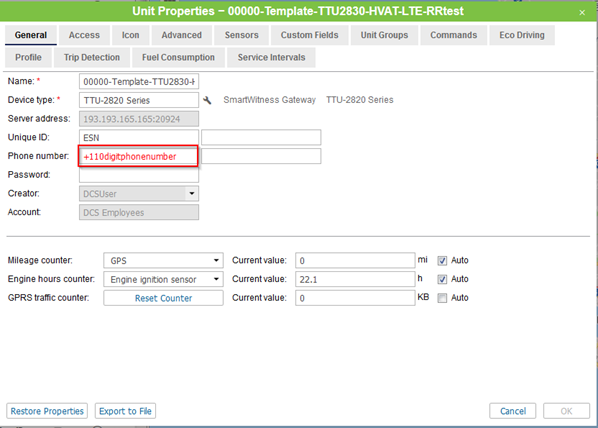The image size is (598, 428).
Task: Click the Reset Counter button
Action: click(163, 298)
